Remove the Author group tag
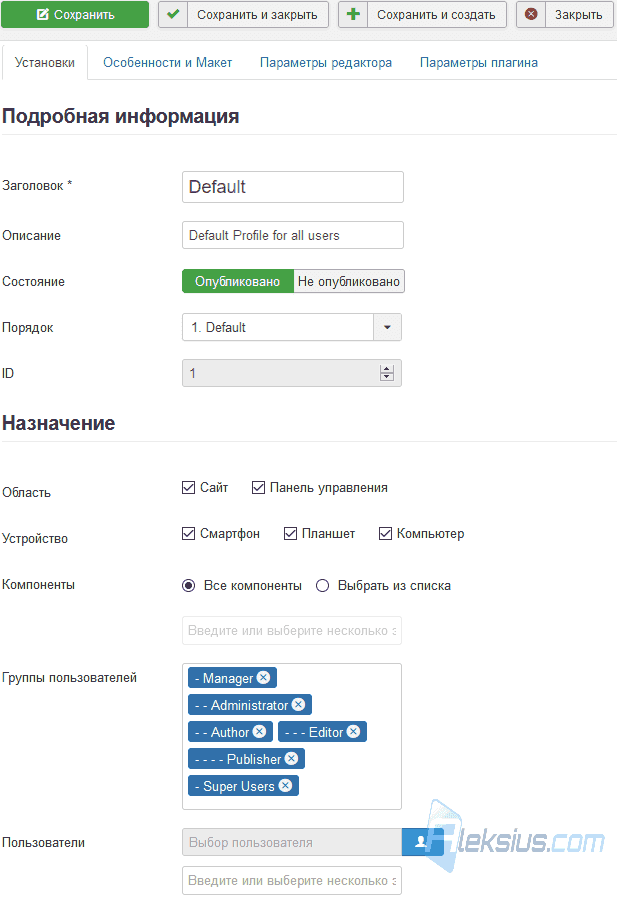 tap(260, 731)
